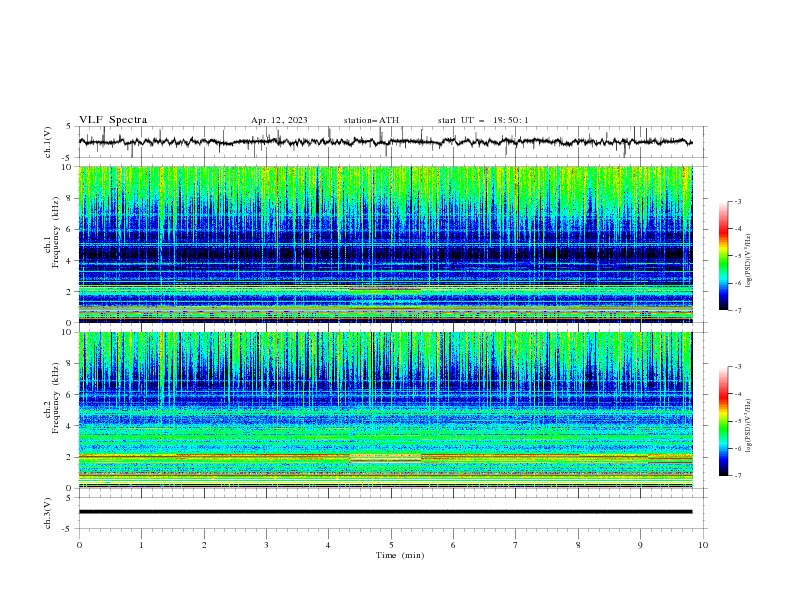
Task: Click inside the ch.2 spectrogram panel
Action: (385, 410)
